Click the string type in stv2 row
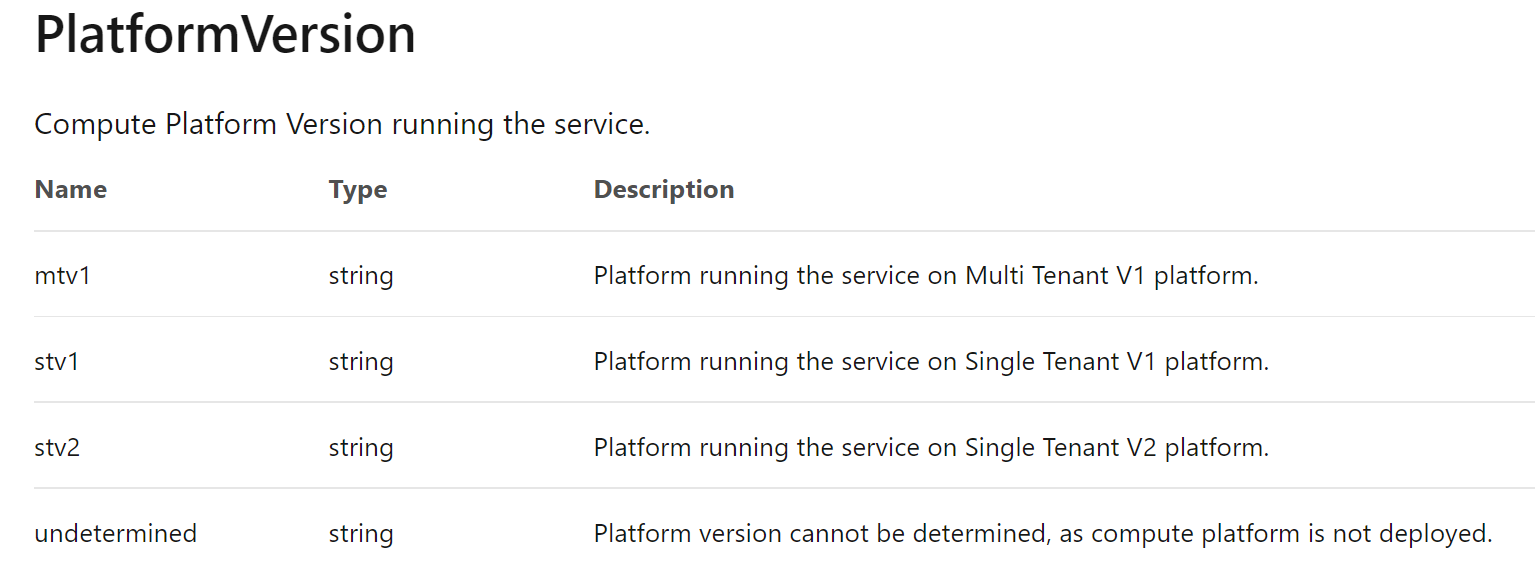The height and width of the screenshot is (572, 1535). click(x=360, y=447)
